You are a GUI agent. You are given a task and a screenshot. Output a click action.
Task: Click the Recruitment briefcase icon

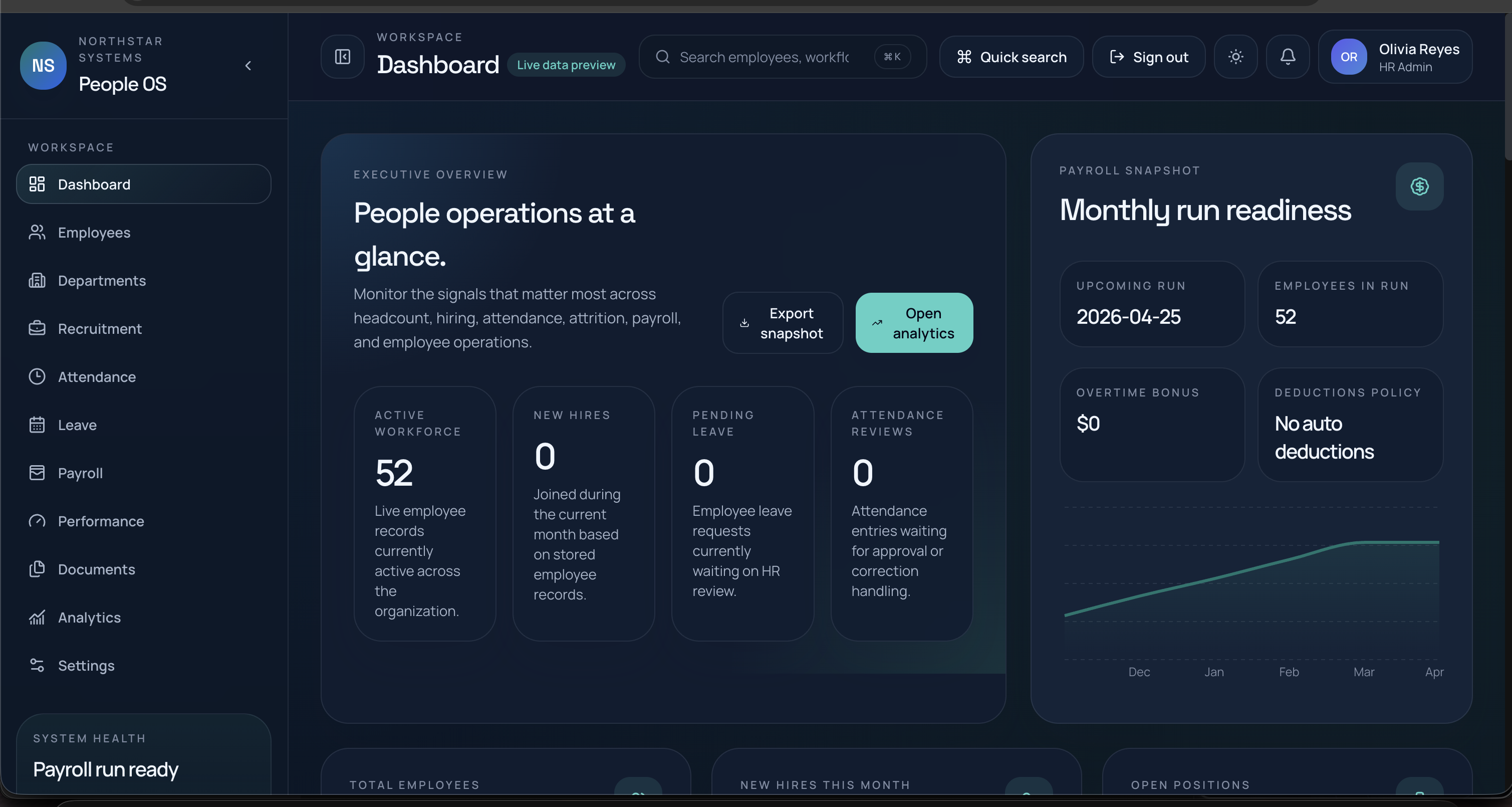click(x=37, y=328)
